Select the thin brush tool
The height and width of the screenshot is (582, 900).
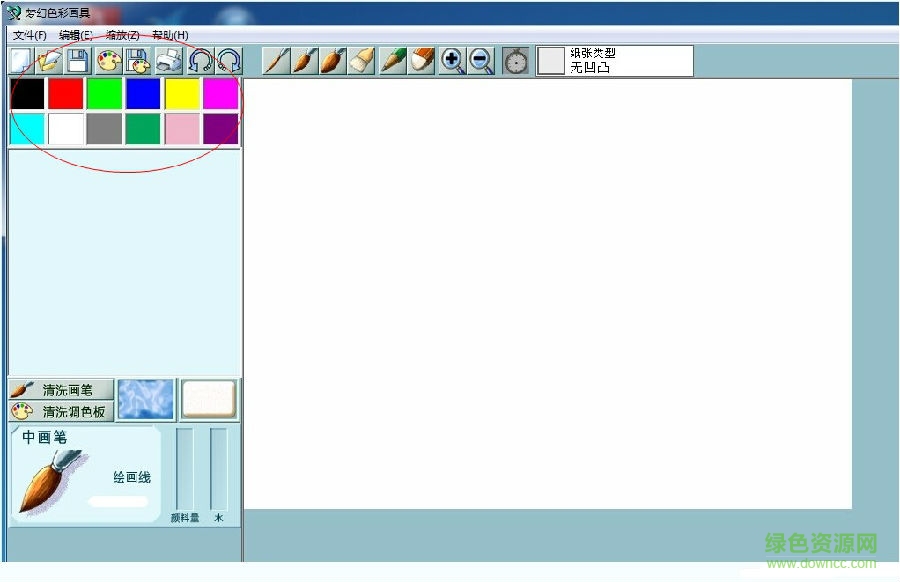point(276,61)
